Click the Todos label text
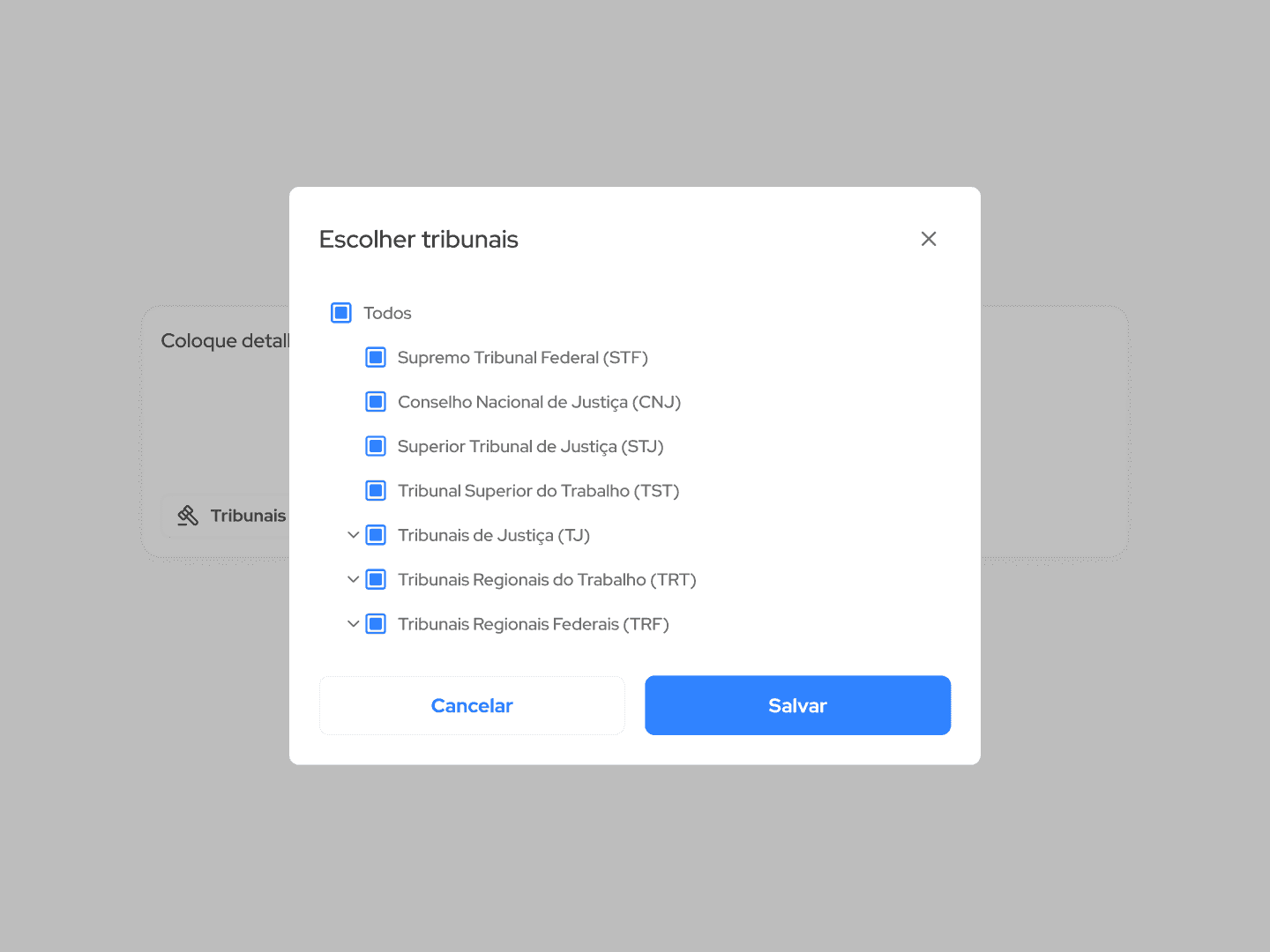This screenshot has height=952, width=1270. tap(387, 313)
